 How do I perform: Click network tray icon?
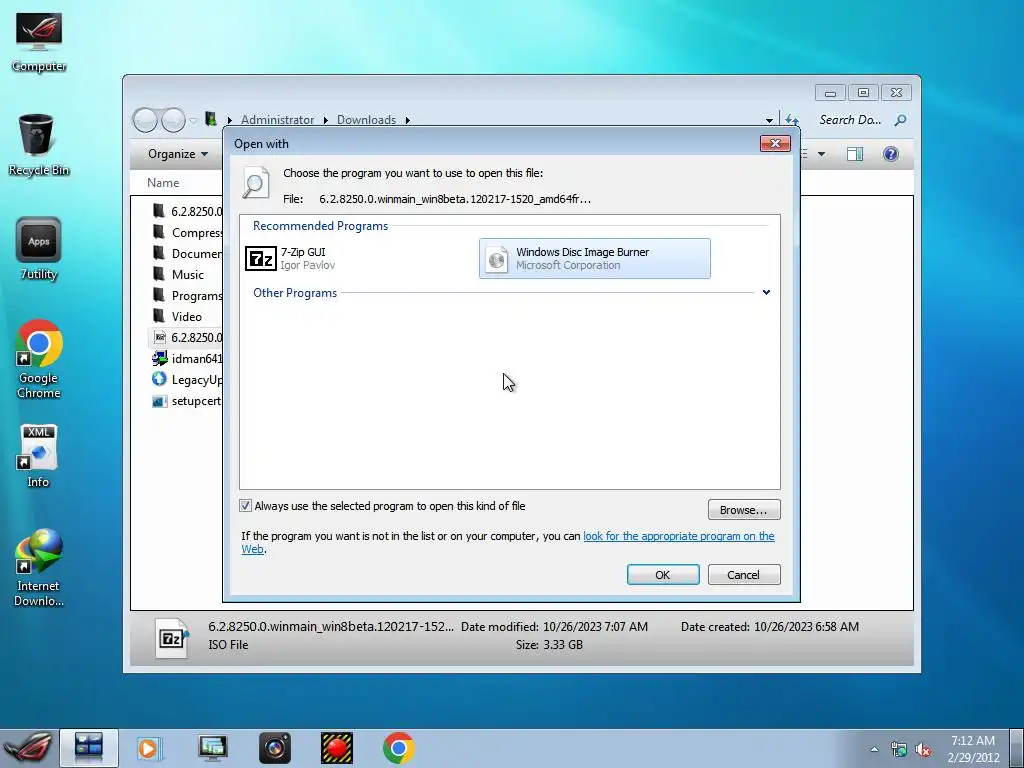(x=899, y=749)
